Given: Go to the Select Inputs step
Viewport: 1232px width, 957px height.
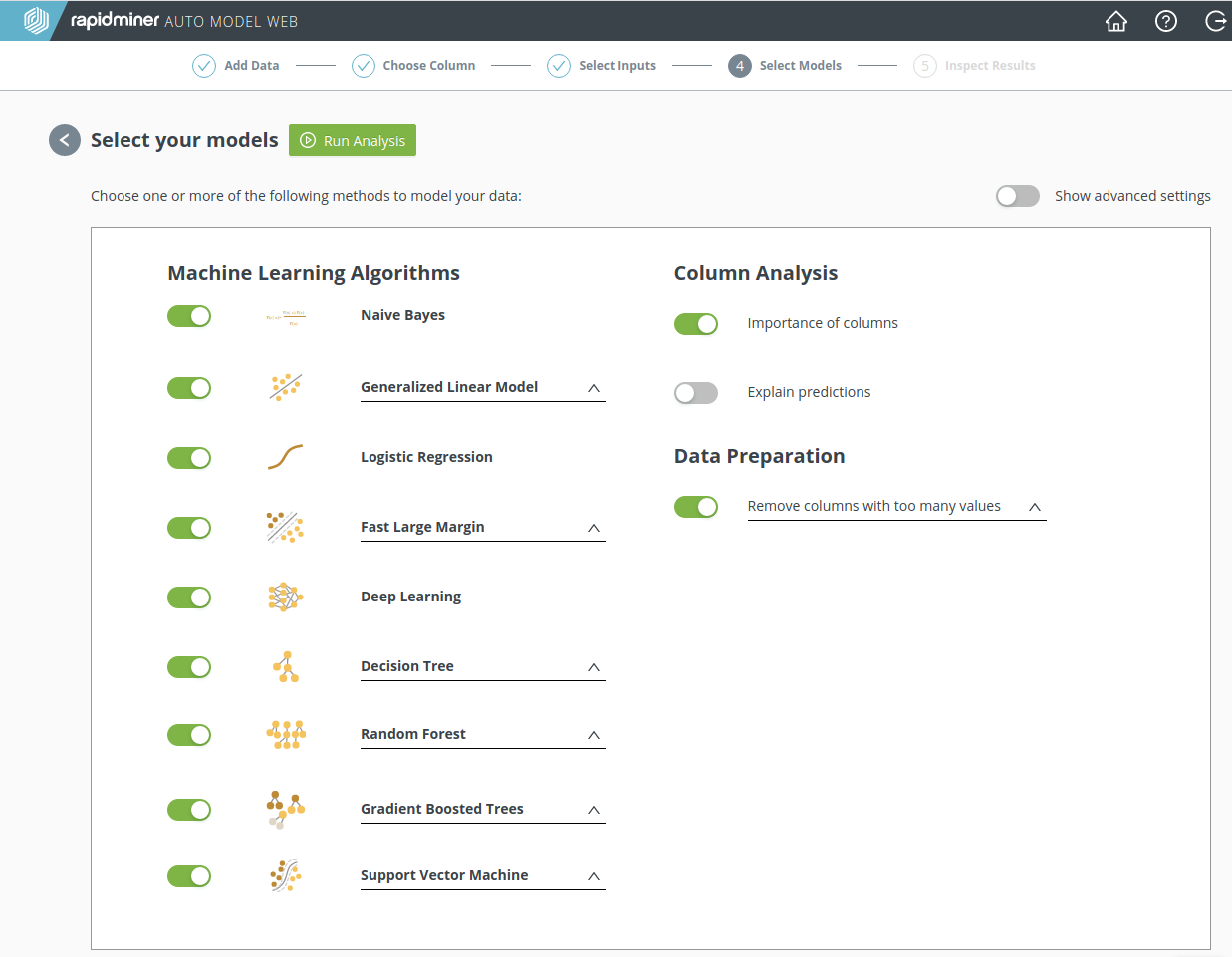Looking at the screenshot, I should (x=603, y=66).
